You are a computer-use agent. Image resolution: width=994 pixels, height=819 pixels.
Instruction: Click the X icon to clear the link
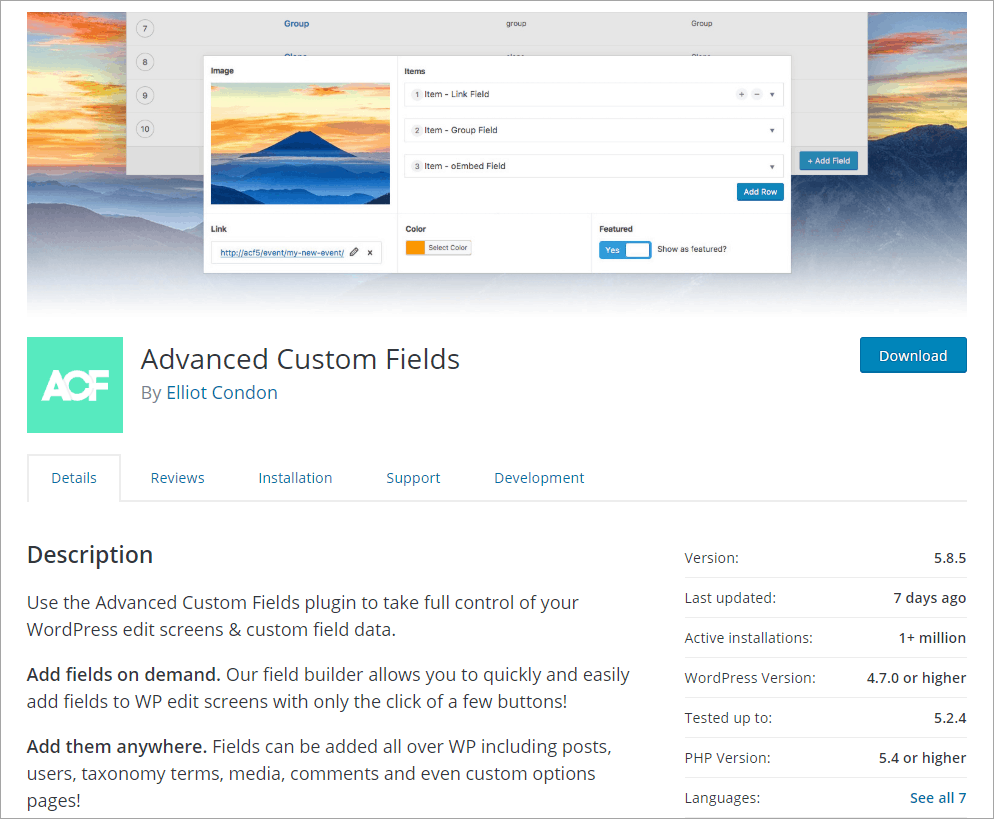pos(370,252)
